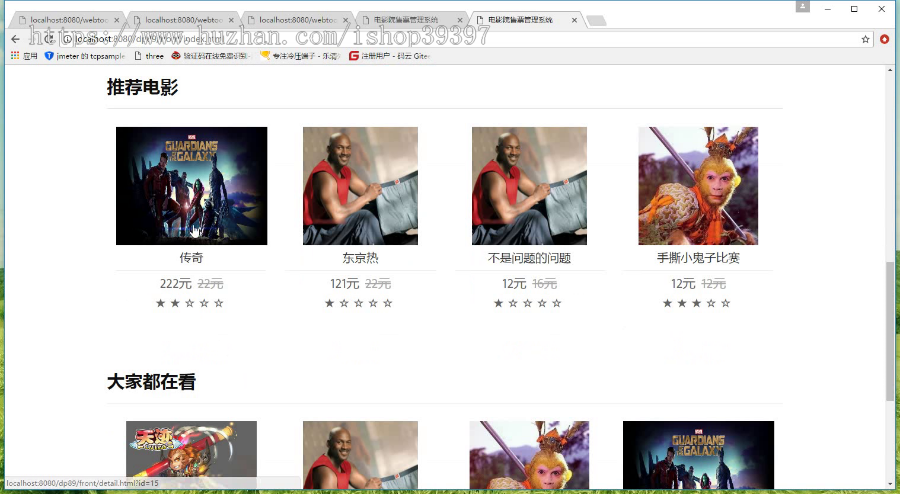Open the Guardians of the Galaxy poster in 大家都在看
900x494 pixels.
(x=698, y=455)
